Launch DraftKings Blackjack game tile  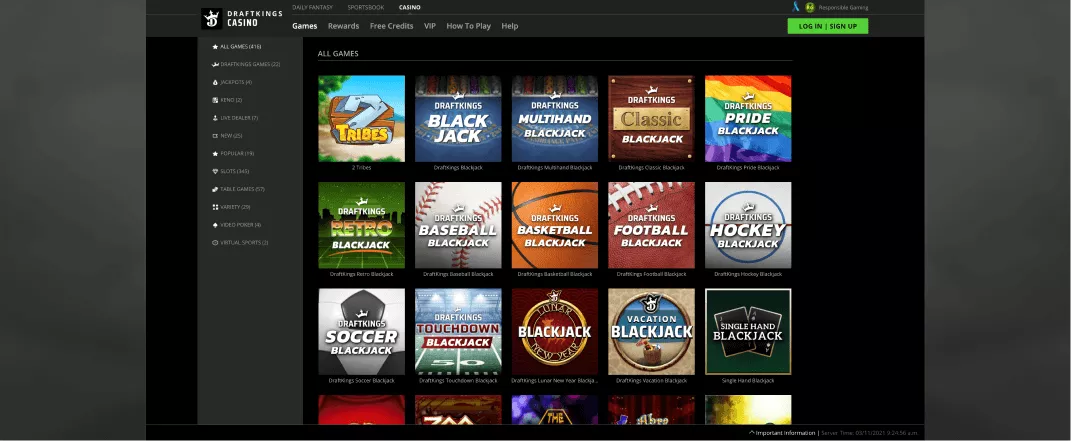point(458,118)
